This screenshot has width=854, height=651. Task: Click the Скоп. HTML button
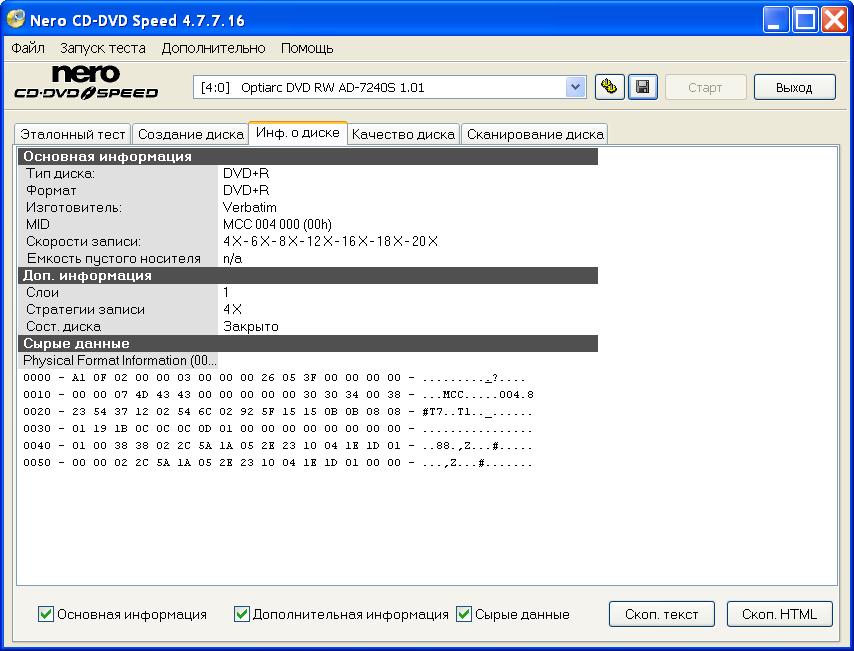779,614
